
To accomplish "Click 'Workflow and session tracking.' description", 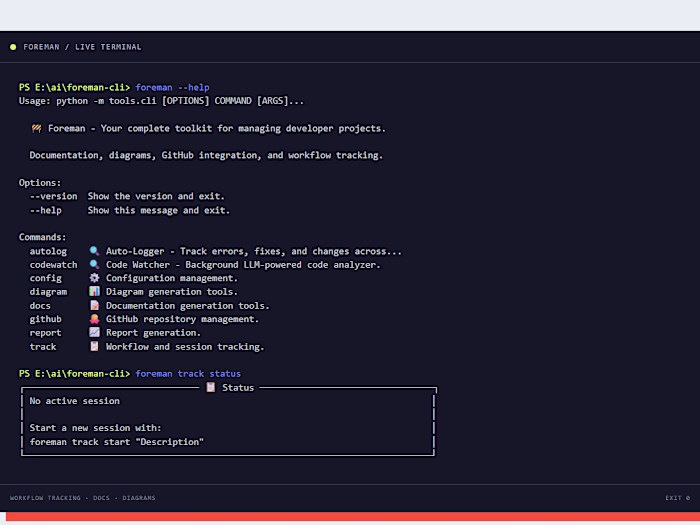I will pos(185,346).
